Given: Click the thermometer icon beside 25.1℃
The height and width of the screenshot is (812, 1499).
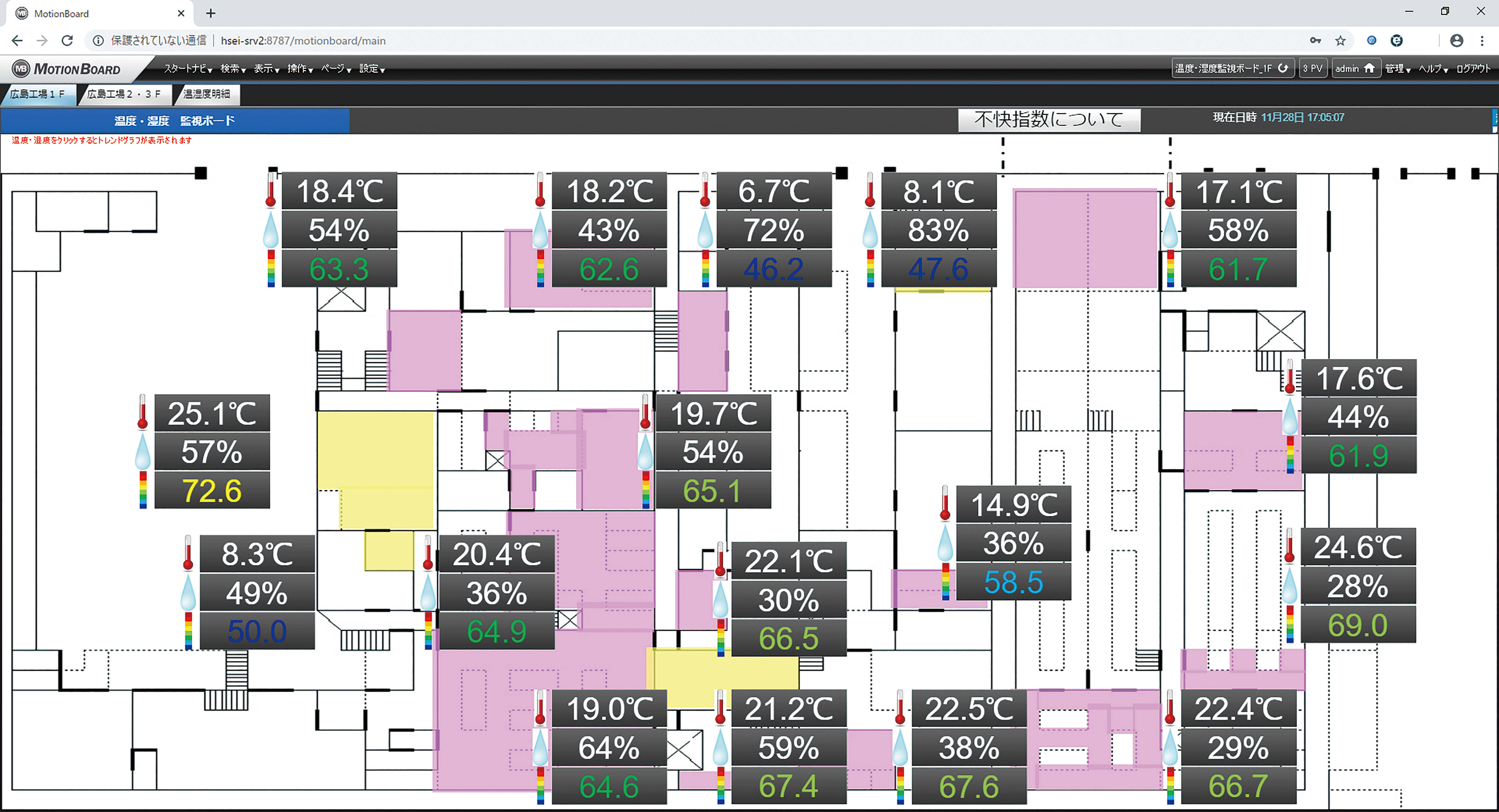Looking at the screenshot, I should [x=143, y=412].
